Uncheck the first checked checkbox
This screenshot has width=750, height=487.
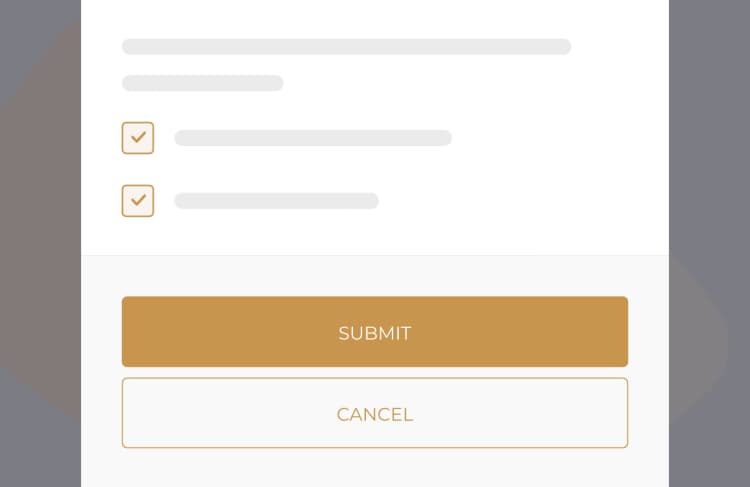138,138
